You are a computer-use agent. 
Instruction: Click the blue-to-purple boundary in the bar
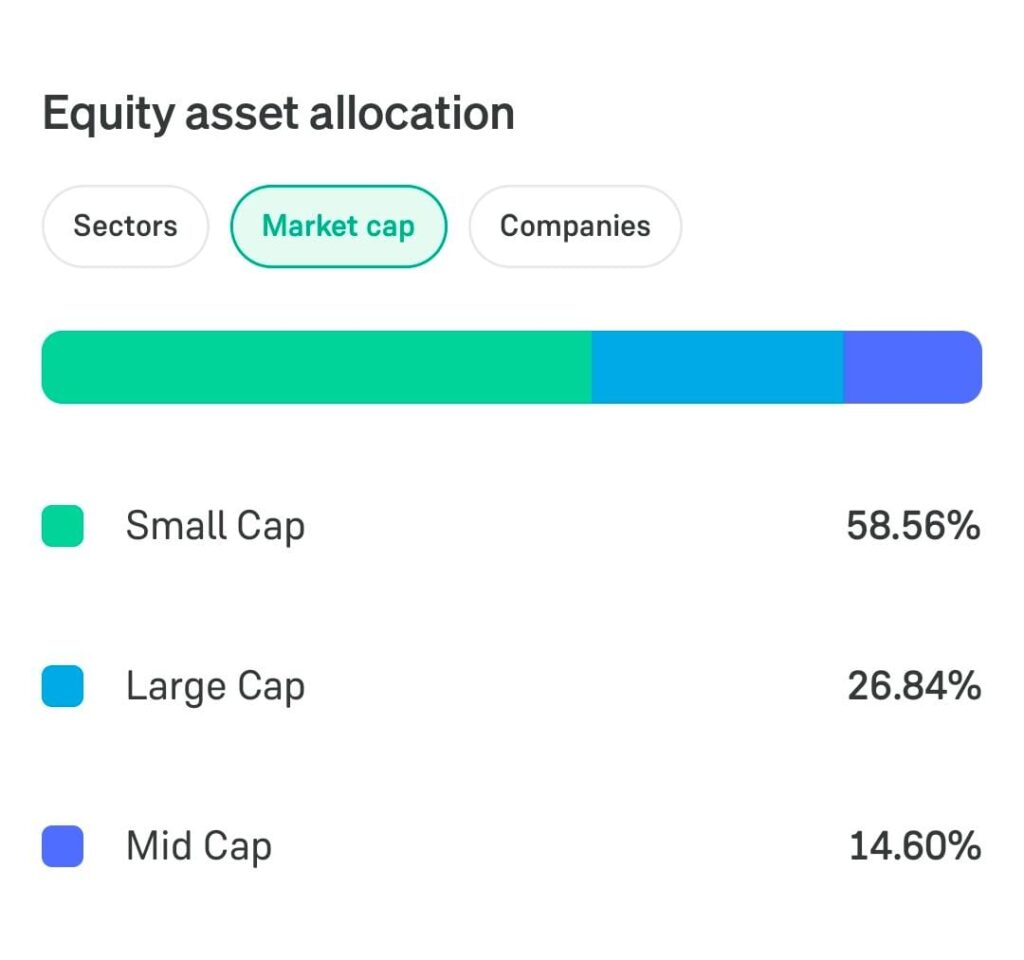844,367
